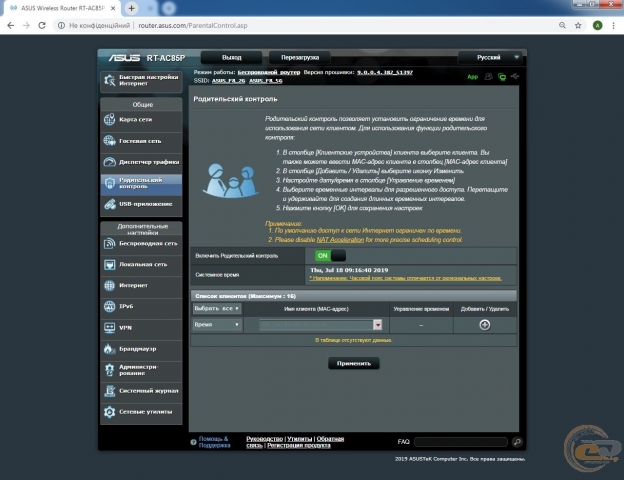This screenshot has width=624, height=480.
Task: Click the FAQ search magnifier icon
Action: 517,441
